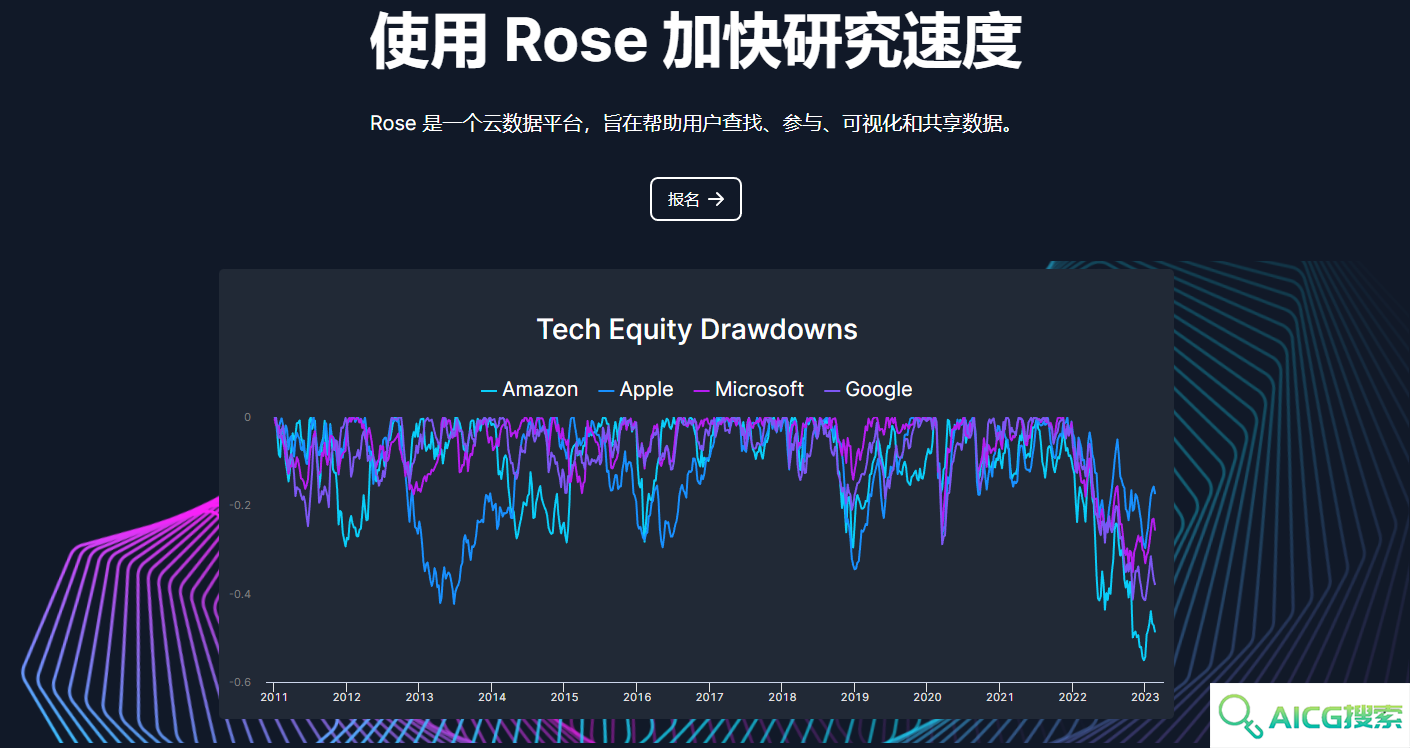Click the 使用 Rose 加快研究速度 headline
Viewport: 1410px width, 748px height.
(x=696, y=40)
